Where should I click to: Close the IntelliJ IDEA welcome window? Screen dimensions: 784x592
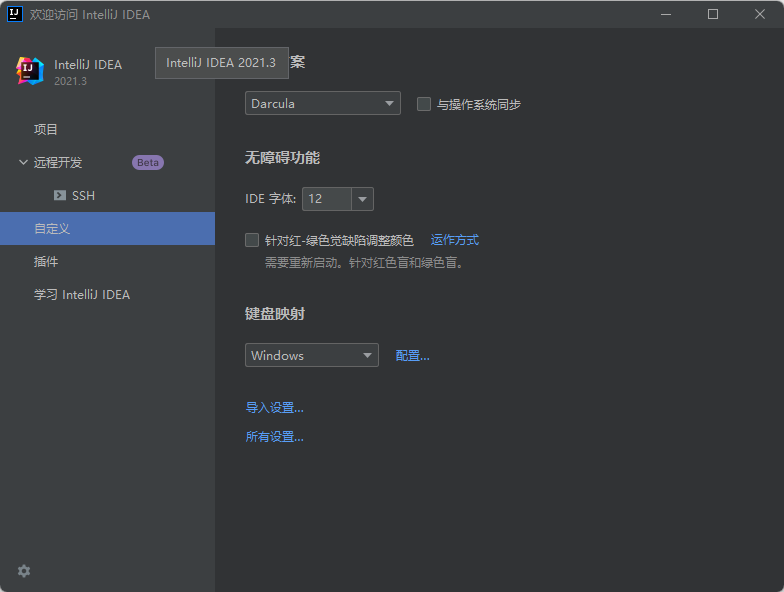760,14
